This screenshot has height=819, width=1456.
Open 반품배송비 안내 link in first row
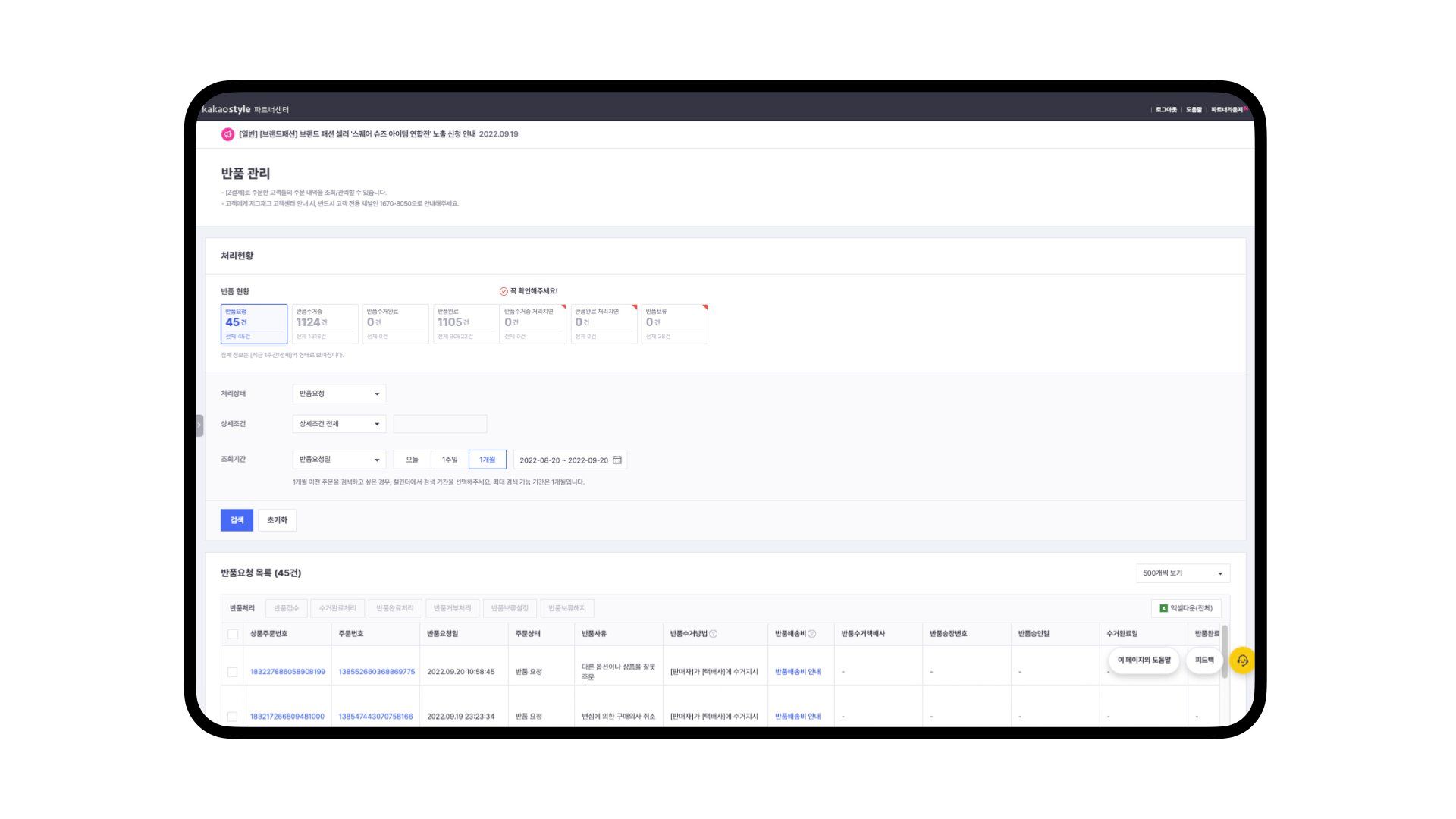tap(798, 672)
